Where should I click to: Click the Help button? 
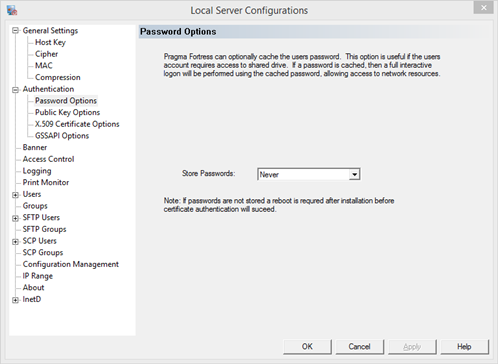click(464, 347)
